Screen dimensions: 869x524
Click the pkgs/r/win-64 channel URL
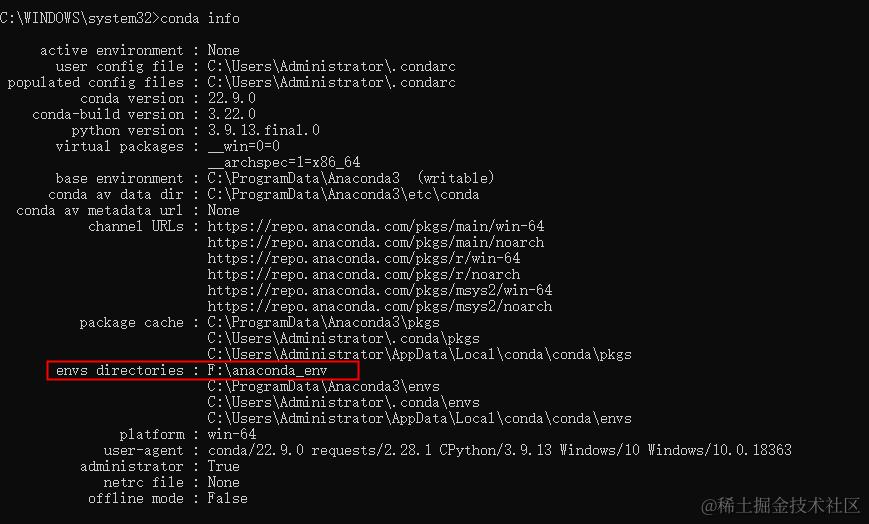click(364, 258)
